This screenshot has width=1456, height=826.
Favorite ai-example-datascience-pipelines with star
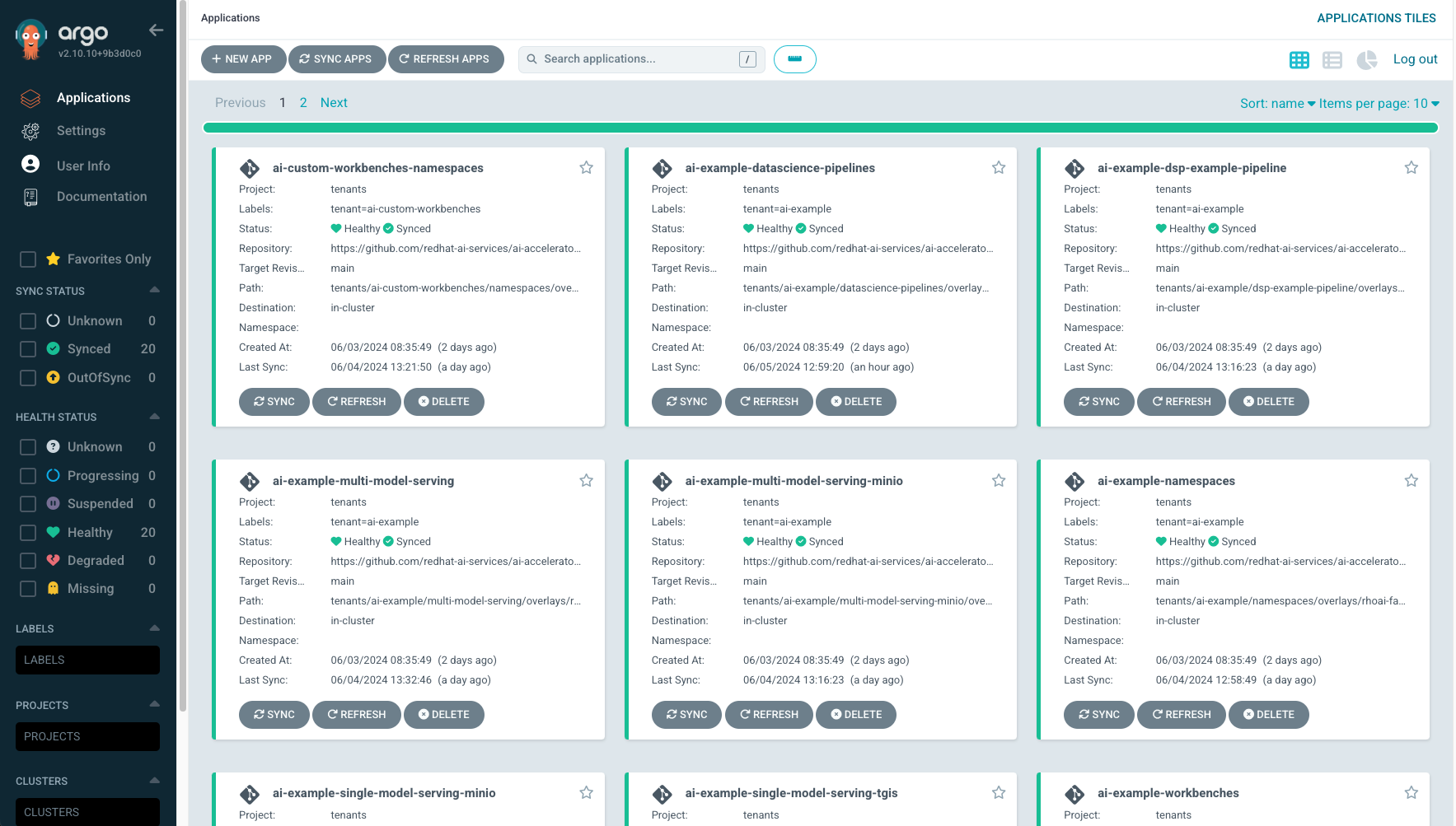[x=999, y=167]
